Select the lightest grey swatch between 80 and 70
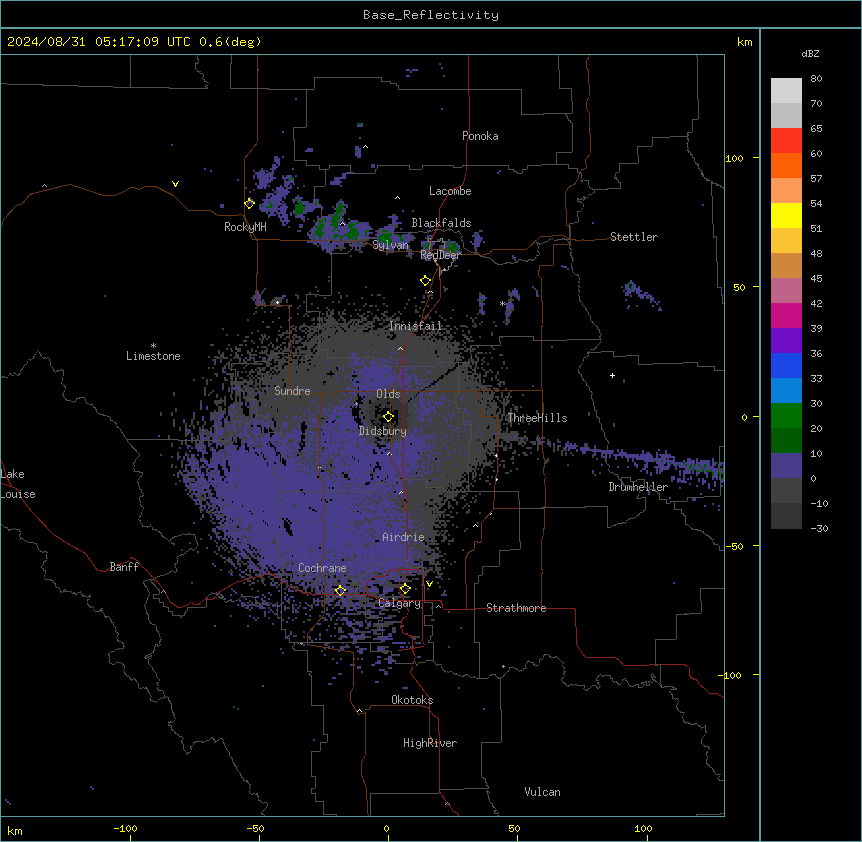This screenshot has width=862, height=842. 786,90
